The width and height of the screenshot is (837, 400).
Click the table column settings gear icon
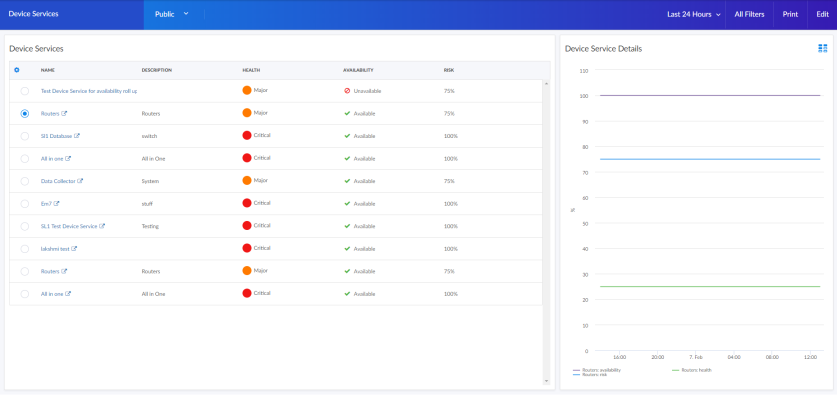pyautogui.click(x=17, y=70)
